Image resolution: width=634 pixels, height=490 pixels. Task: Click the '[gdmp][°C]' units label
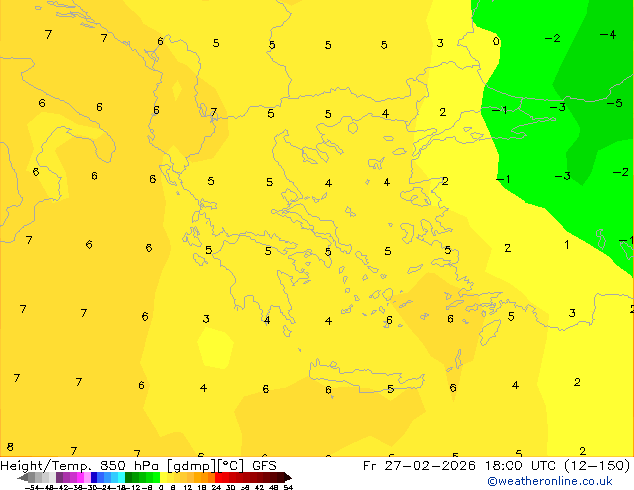coord(206,466)
